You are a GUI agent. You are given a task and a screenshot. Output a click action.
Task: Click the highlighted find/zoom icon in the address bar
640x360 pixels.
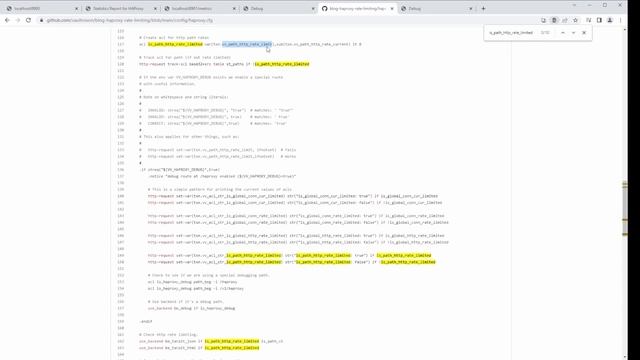pyautogui.click(x=554, y=20)
